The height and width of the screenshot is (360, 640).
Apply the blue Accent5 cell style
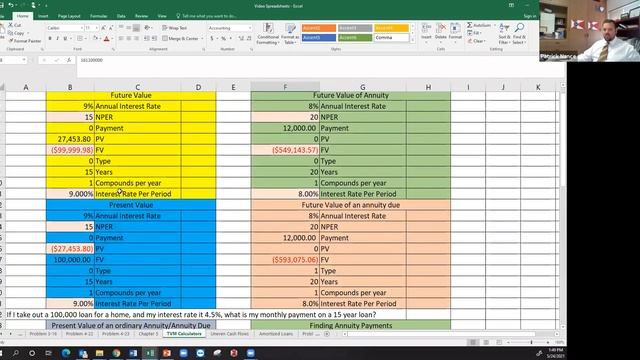tap(319, 38)
